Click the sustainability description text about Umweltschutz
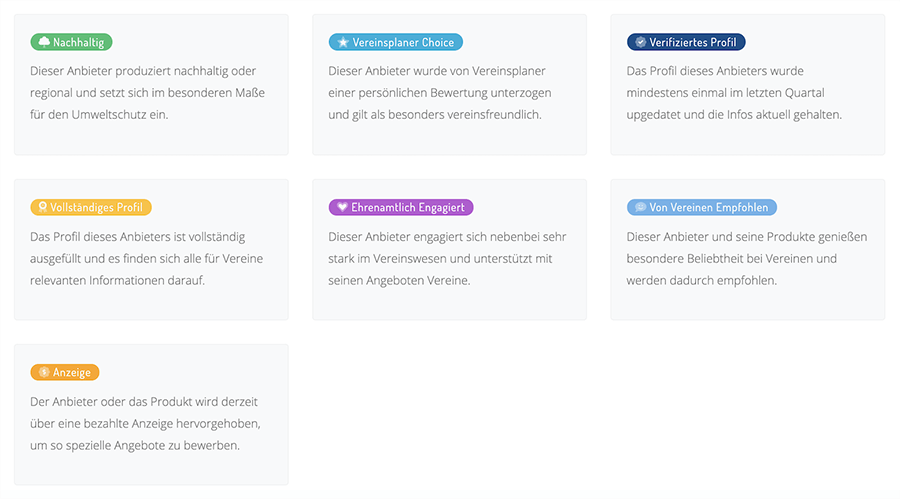900x499 pixels. (x=147, y=93)
